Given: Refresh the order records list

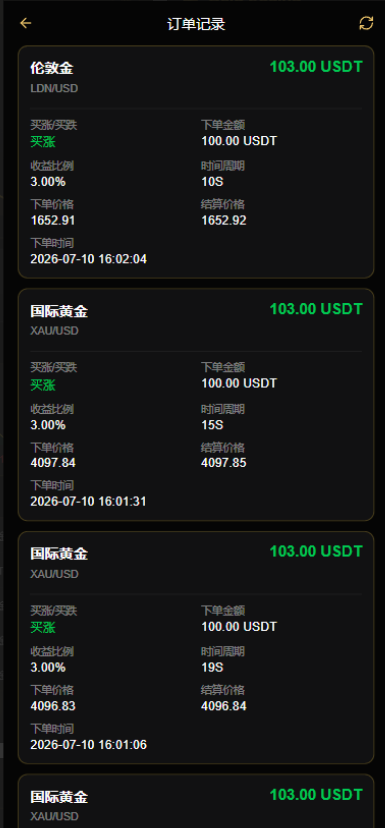Looking at the screenshot, I should pyautogui.click(x=366, y=23).
